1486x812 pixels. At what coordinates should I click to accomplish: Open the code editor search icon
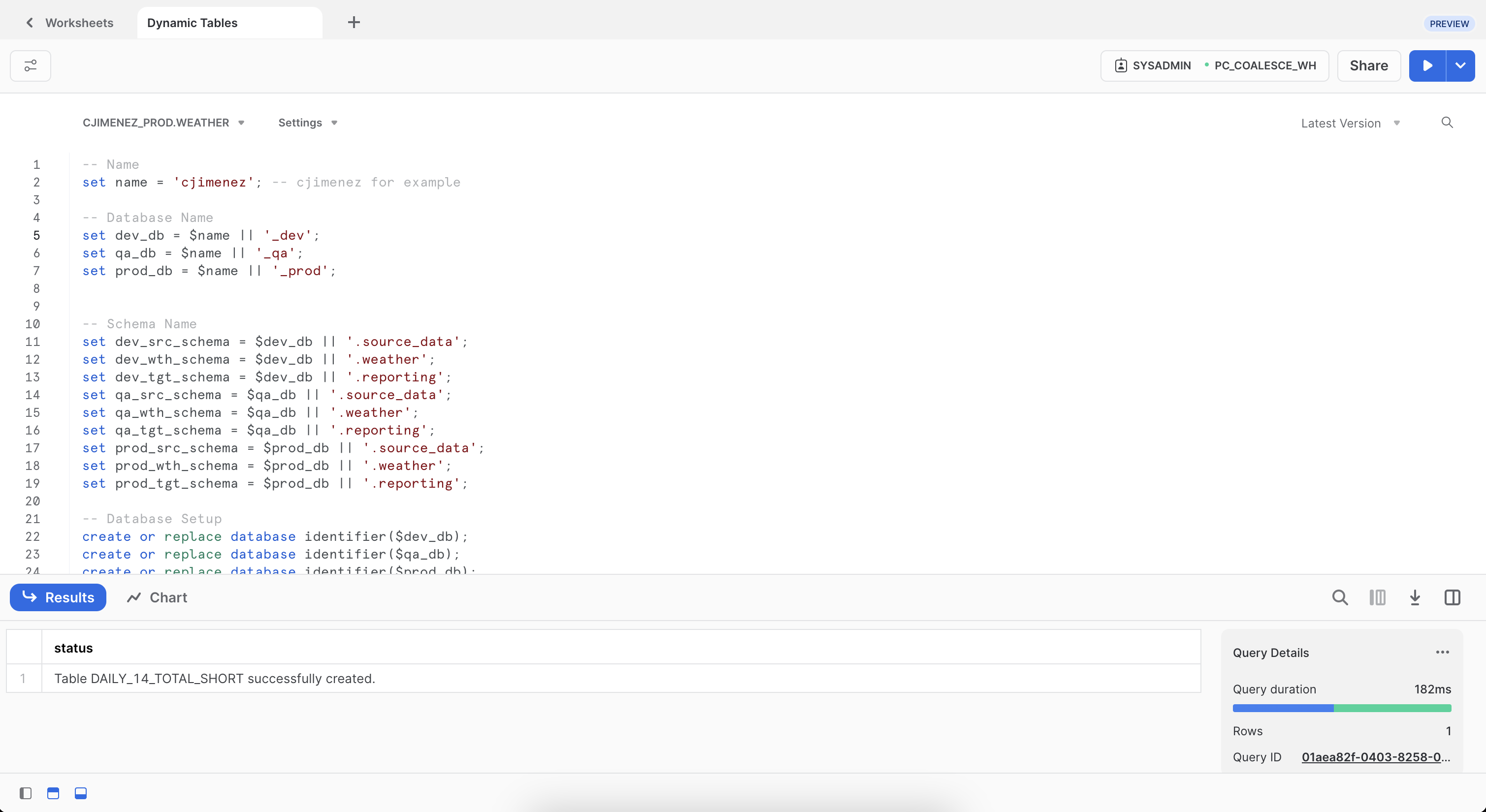coord(1447,122)
